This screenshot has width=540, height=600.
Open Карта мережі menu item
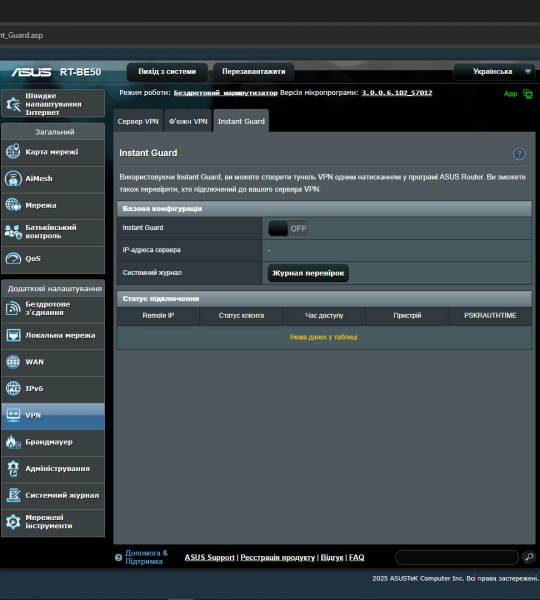[x=53, y=152]
